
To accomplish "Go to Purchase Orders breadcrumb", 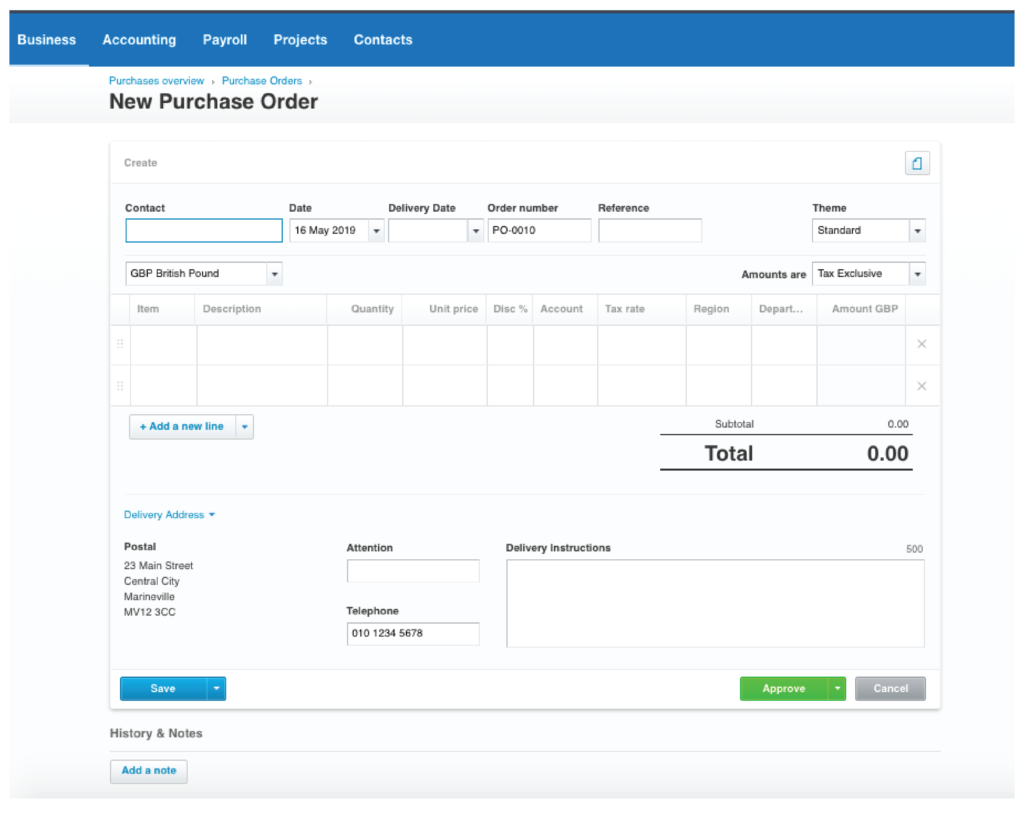I will coord(262,81).
